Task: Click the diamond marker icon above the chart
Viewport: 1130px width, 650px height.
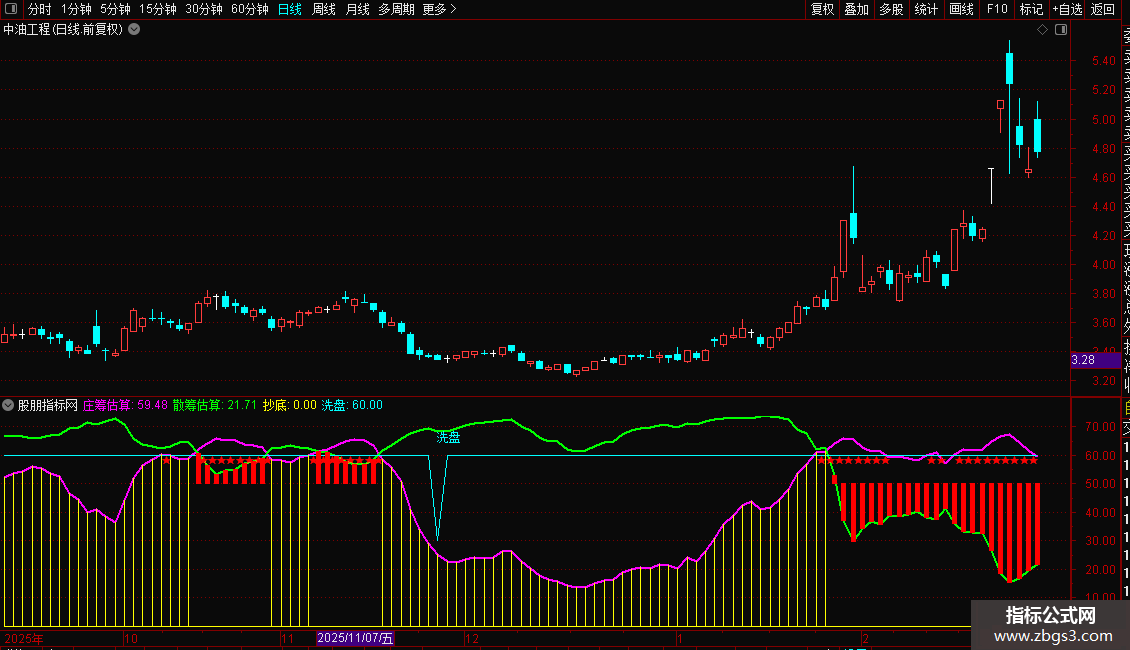Action: (1042, 30)
